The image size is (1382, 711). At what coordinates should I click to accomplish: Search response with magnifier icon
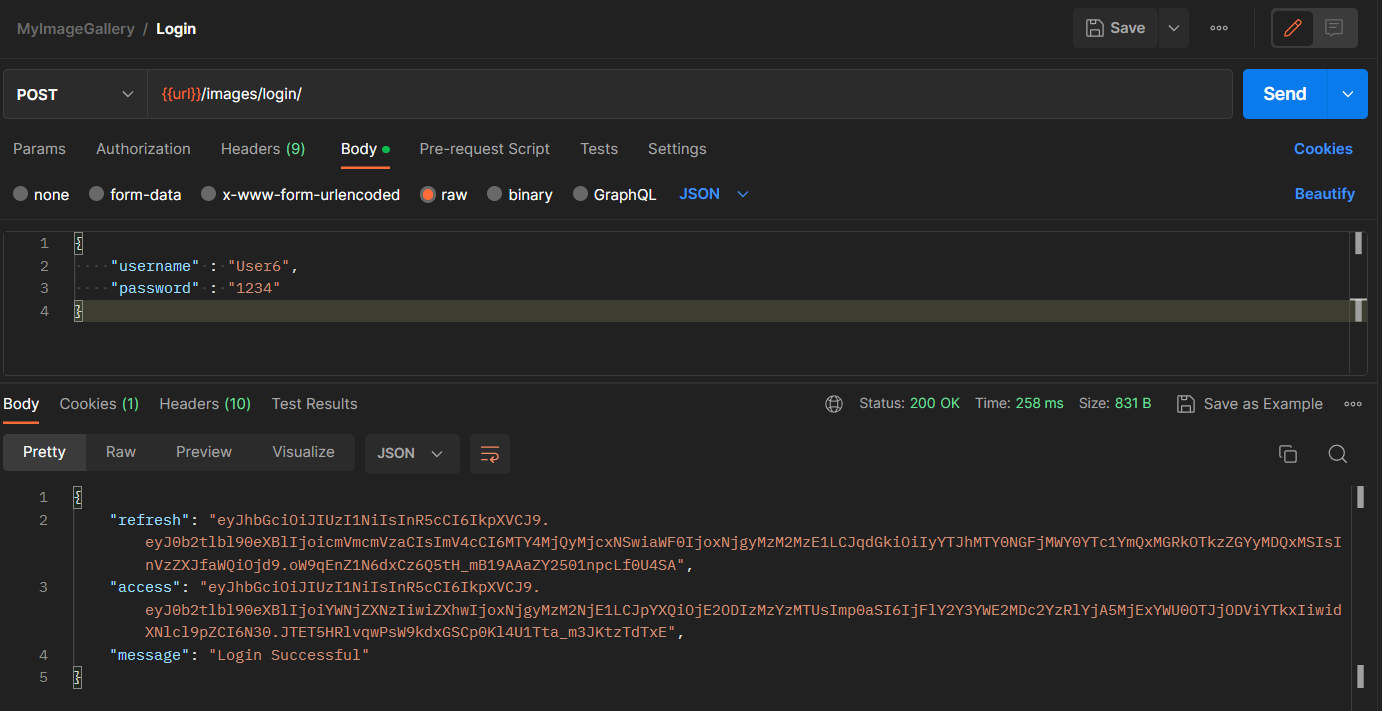(1337, 454)
